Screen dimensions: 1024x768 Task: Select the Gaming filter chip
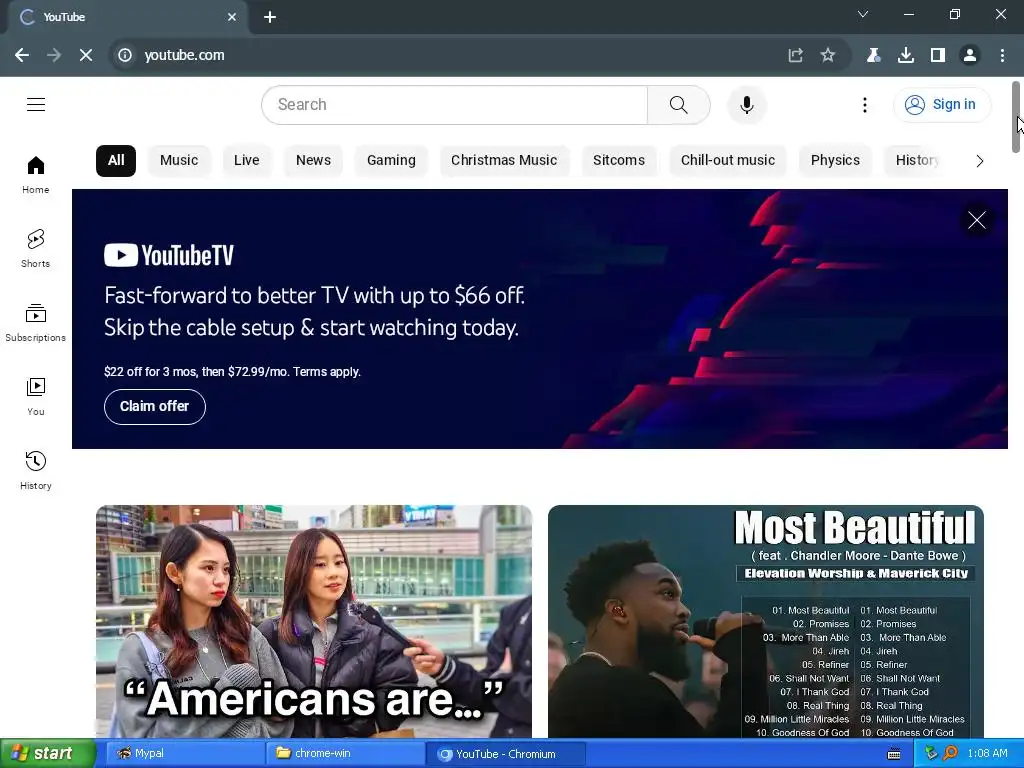(x=391, y=161)
